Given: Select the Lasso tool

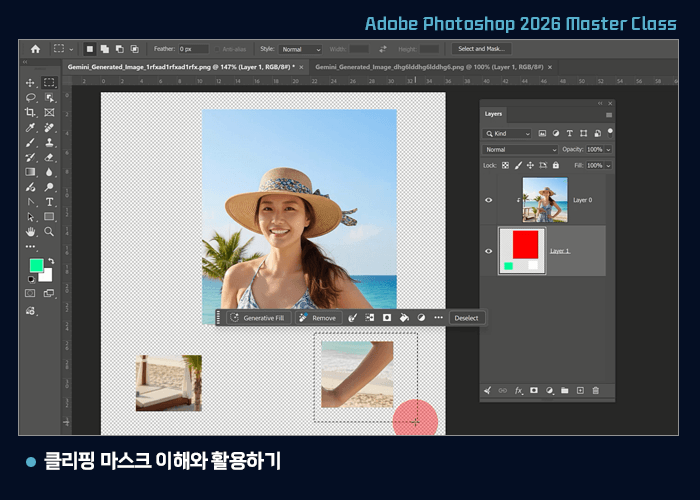Looking at the screenshot, I should pos(30,98).
